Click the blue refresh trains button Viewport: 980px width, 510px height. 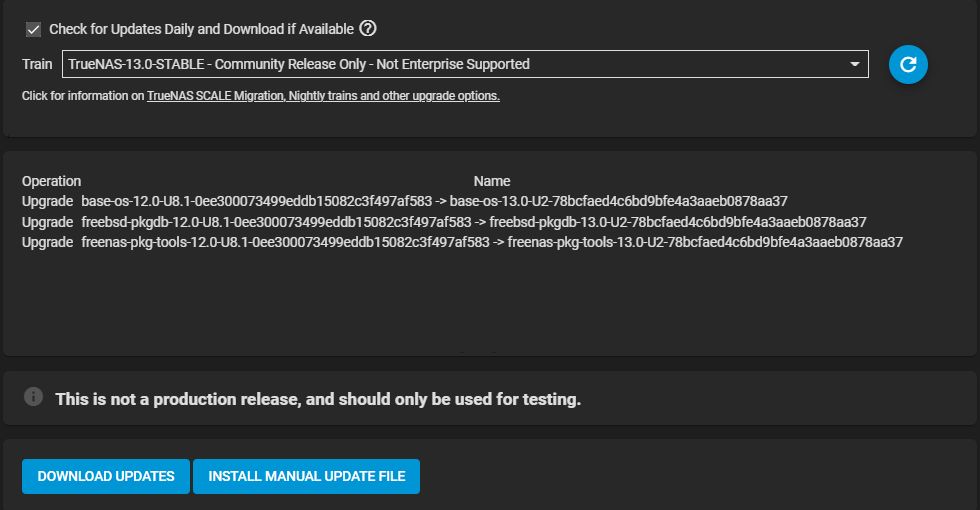pos(908,64)
